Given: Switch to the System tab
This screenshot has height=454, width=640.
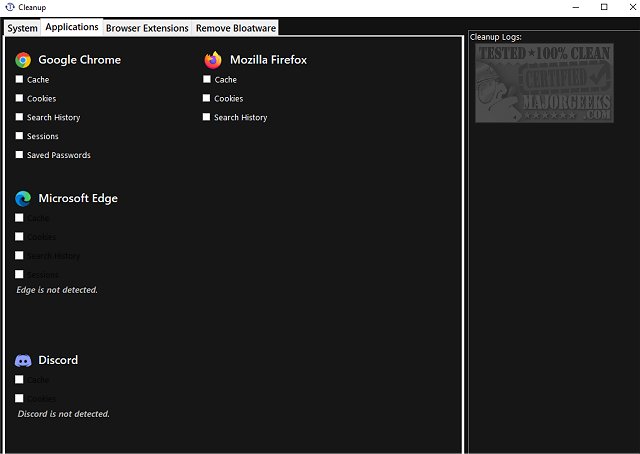Looking at the screenshot, I should click(22, 28).
